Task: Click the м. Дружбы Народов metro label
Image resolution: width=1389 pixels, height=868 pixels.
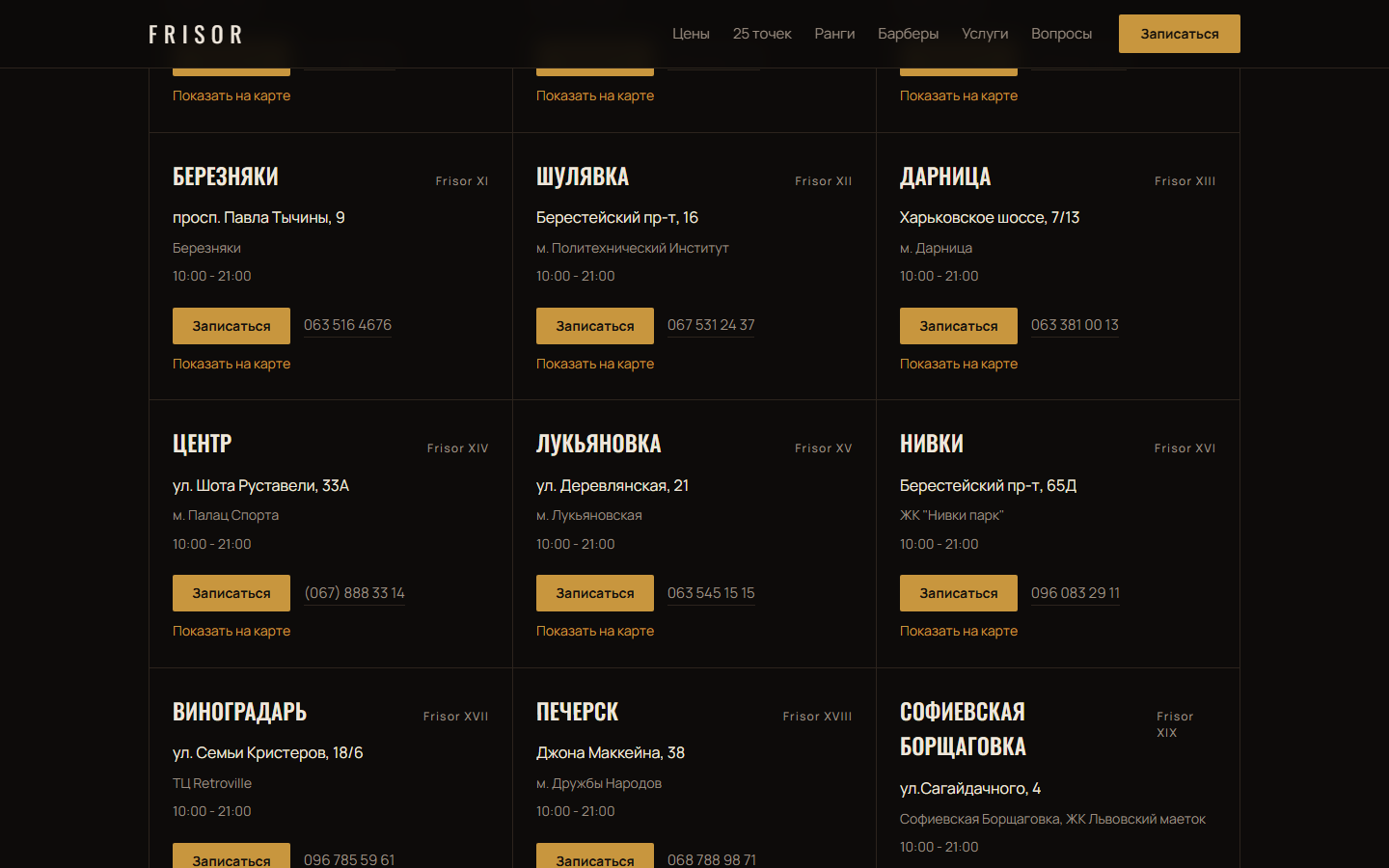Action: tap(599, 783)
